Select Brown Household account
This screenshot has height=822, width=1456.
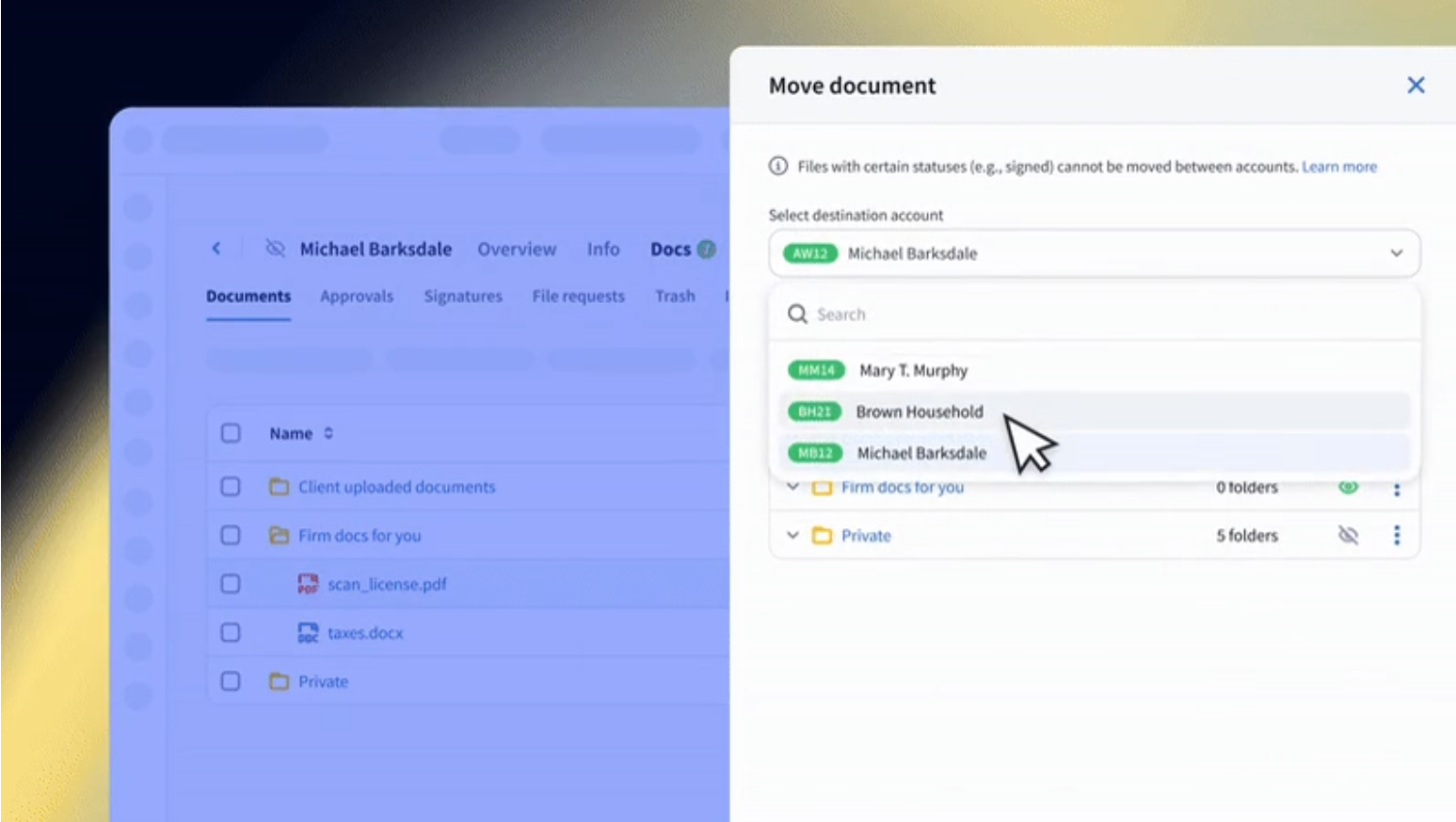coord(1094,411)
